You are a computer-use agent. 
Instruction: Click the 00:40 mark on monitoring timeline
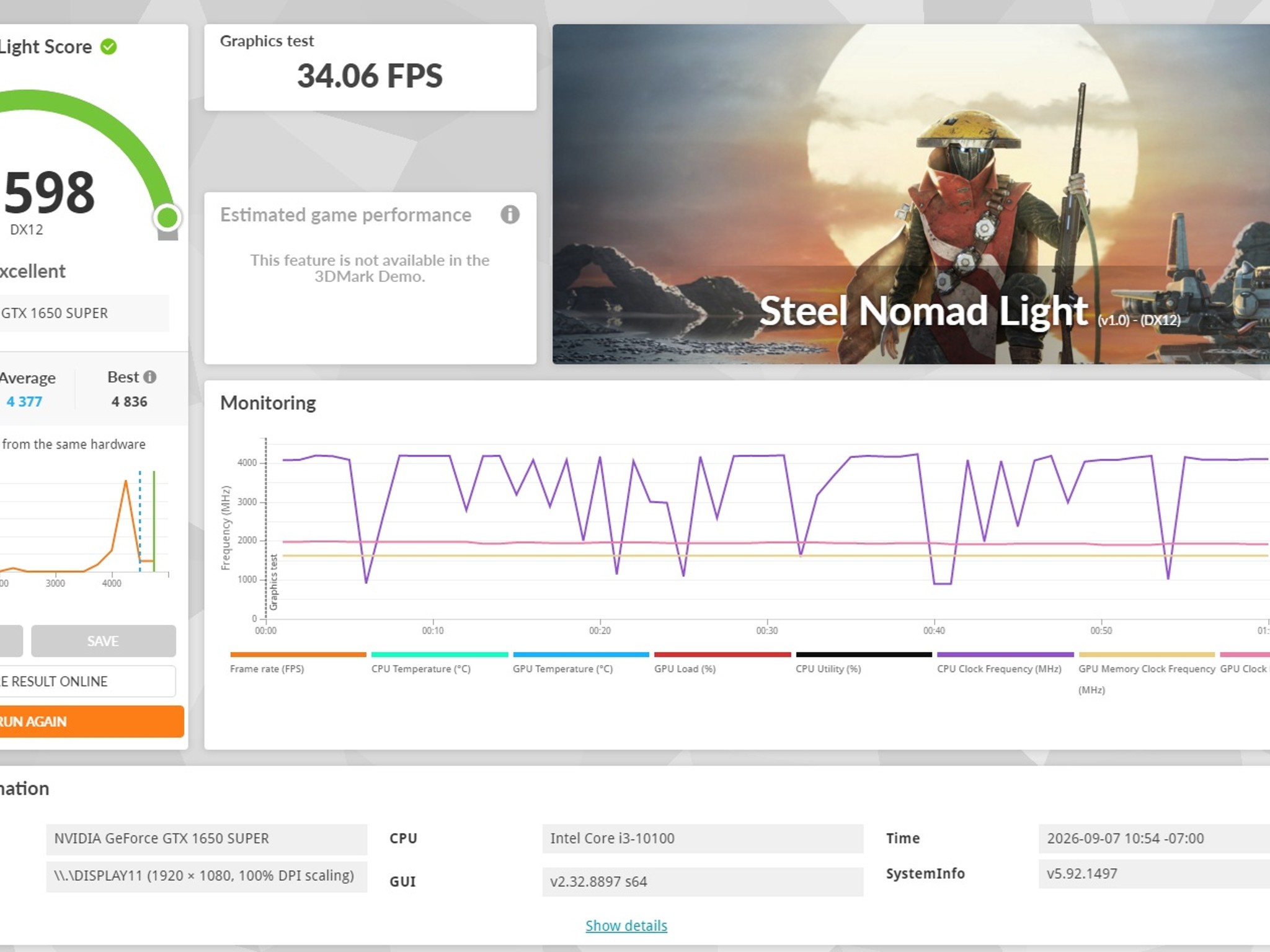934,630
